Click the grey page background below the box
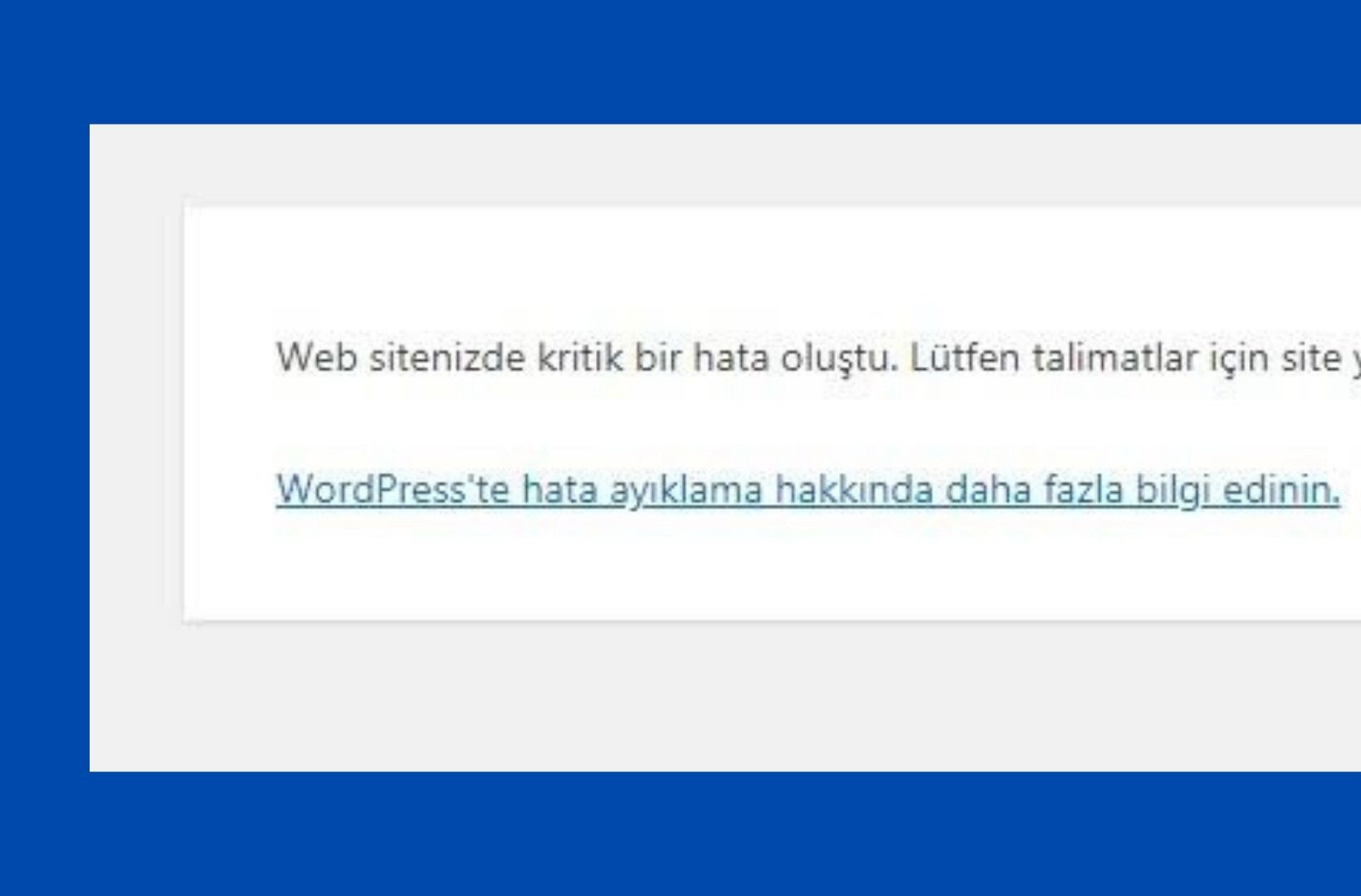The height and width of the screenshot is (896, 1361). tap(722, 697)
